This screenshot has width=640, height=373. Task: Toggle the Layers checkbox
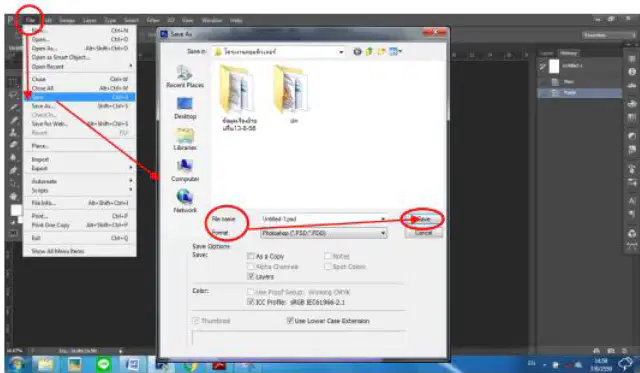(251, 277)
